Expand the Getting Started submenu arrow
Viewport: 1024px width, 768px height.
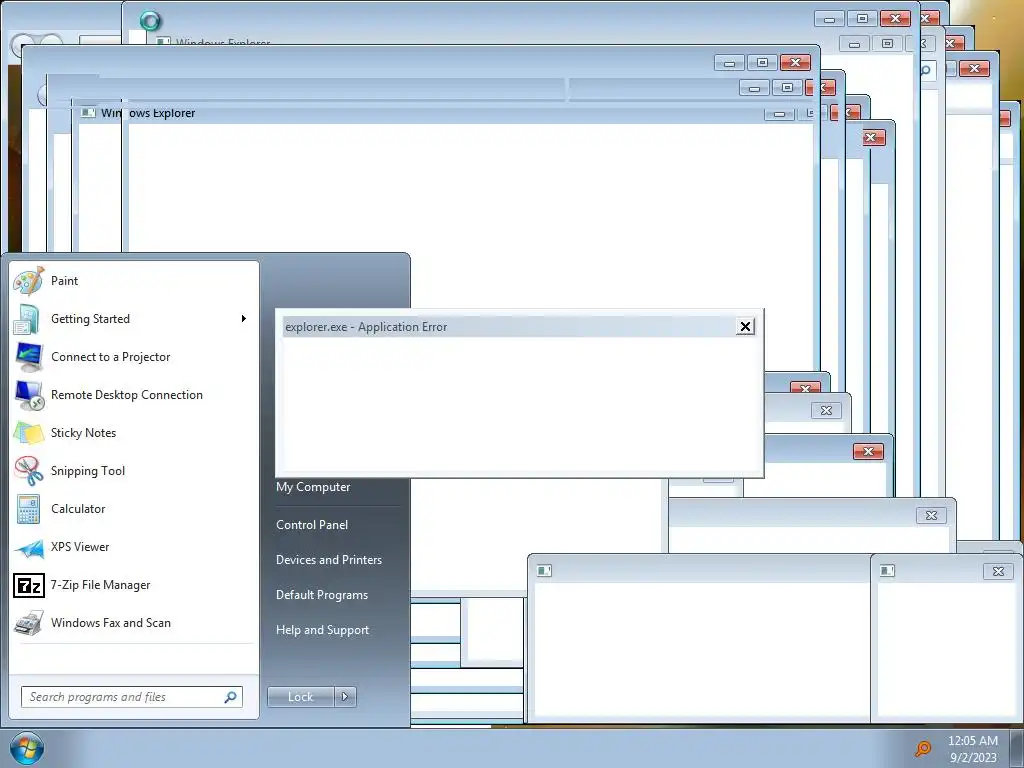coord(244,319)
